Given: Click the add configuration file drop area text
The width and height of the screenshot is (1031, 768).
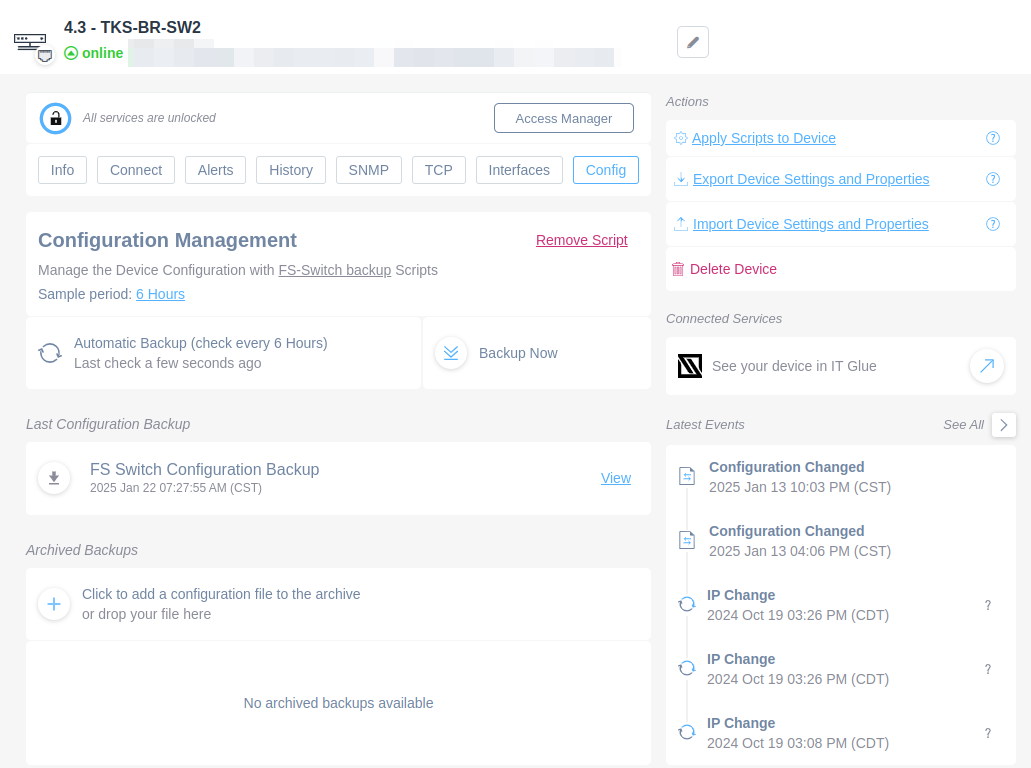Looking at the screenshot, I should coord(221,604).
